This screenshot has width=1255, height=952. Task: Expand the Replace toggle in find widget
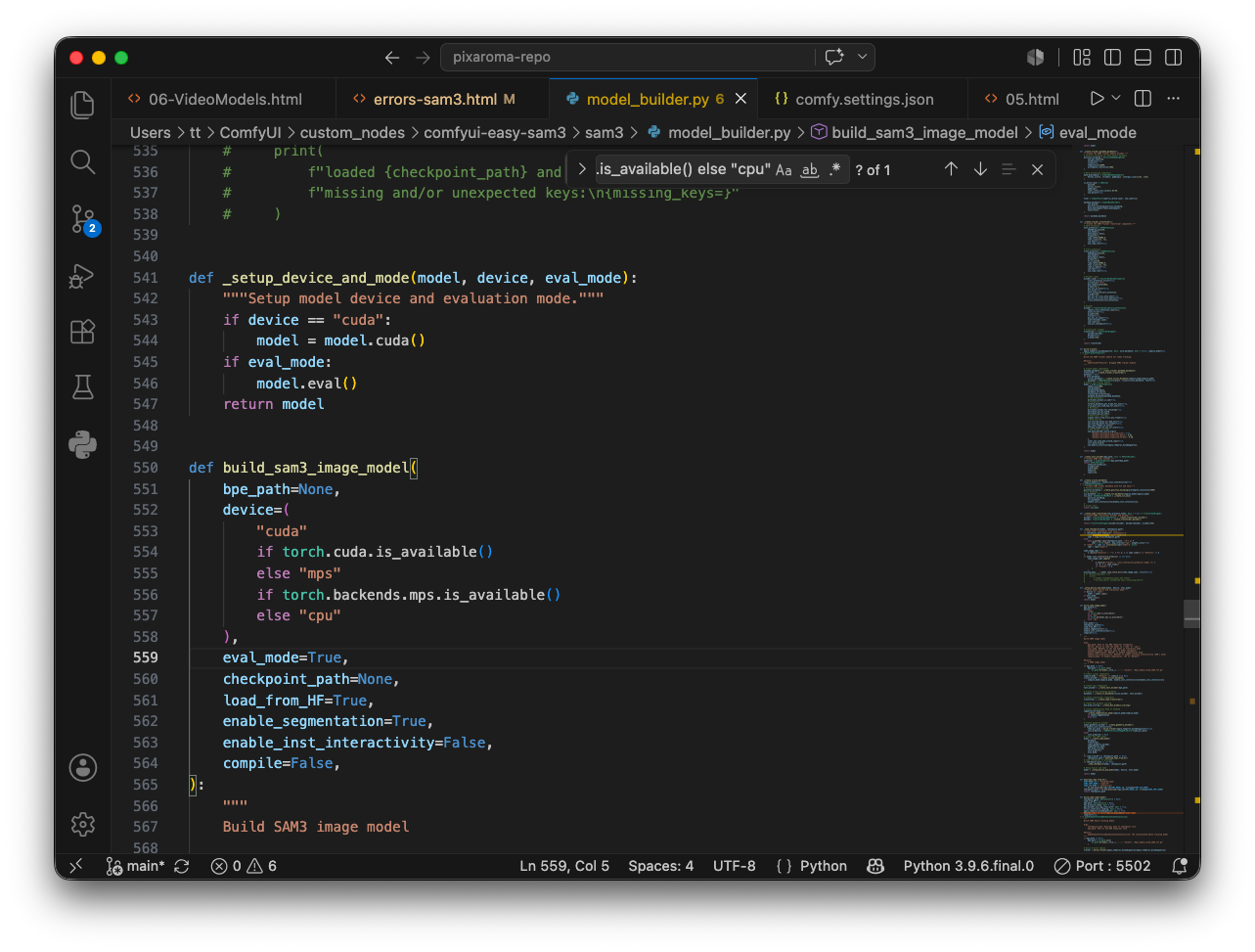click(582, 169)
